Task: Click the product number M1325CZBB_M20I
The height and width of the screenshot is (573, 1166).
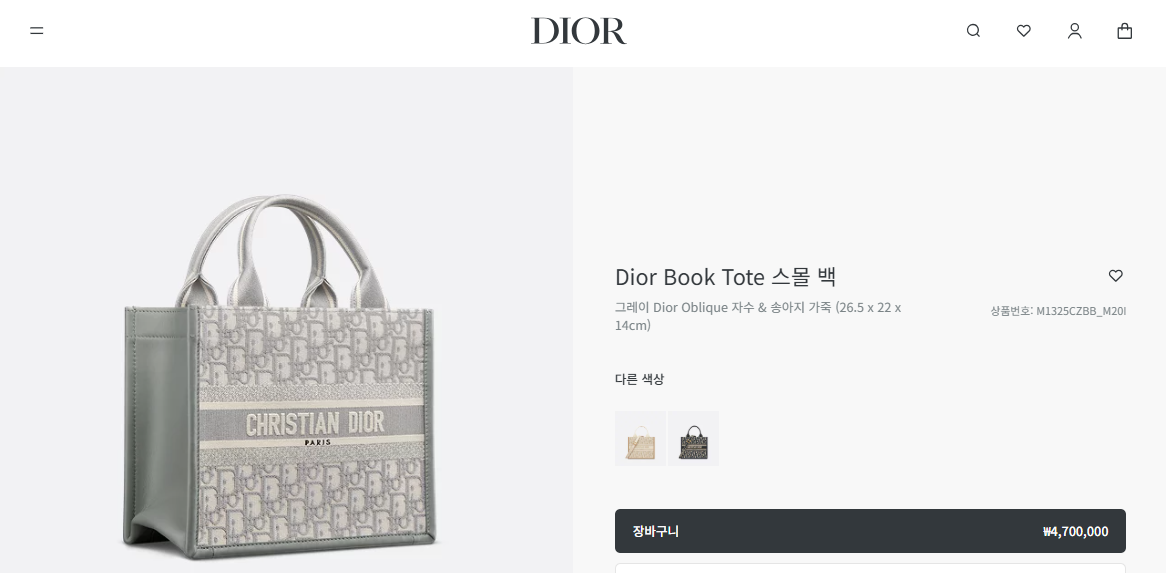Action: click(1057, 311)
